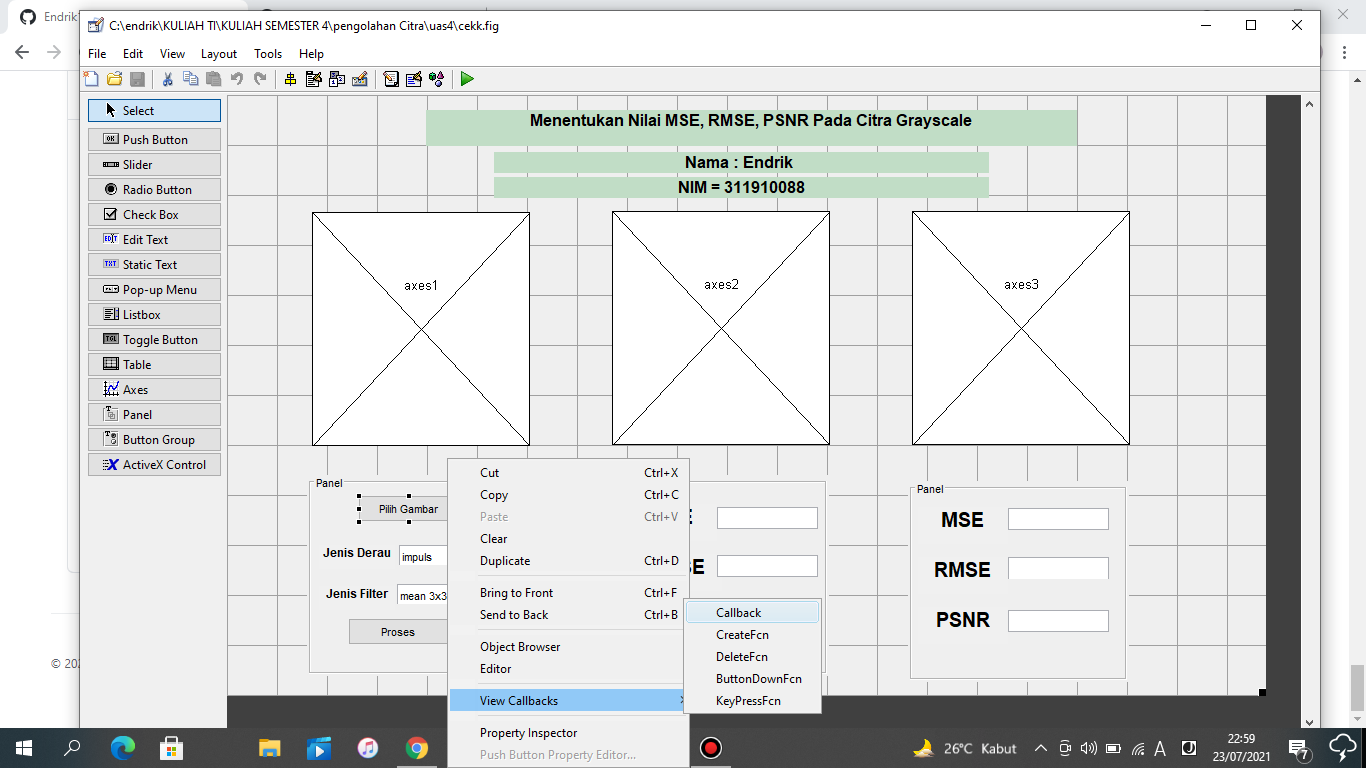1366x768 pixels.
Task: Click the Editor icon in the toolbar
Action: 390,79
